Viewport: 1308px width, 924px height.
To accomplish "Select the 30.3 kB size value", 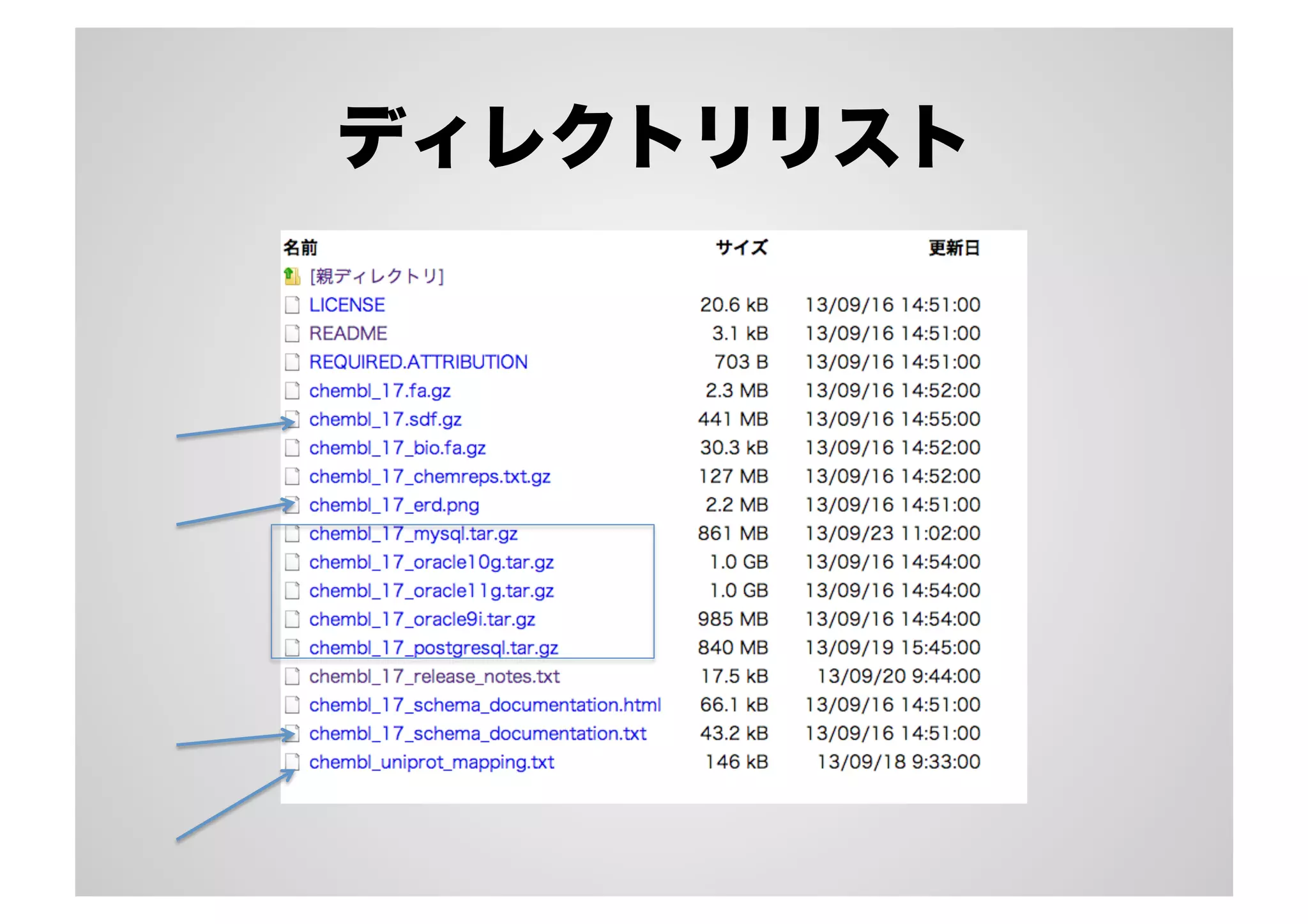I will click(734, 448).
